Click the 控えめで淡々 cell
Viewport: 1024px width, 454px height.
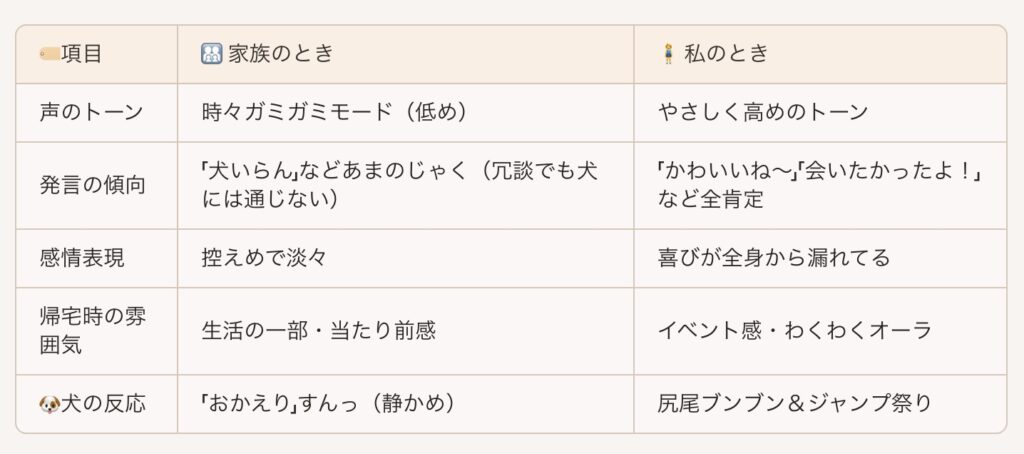click(x=406, y=258)
